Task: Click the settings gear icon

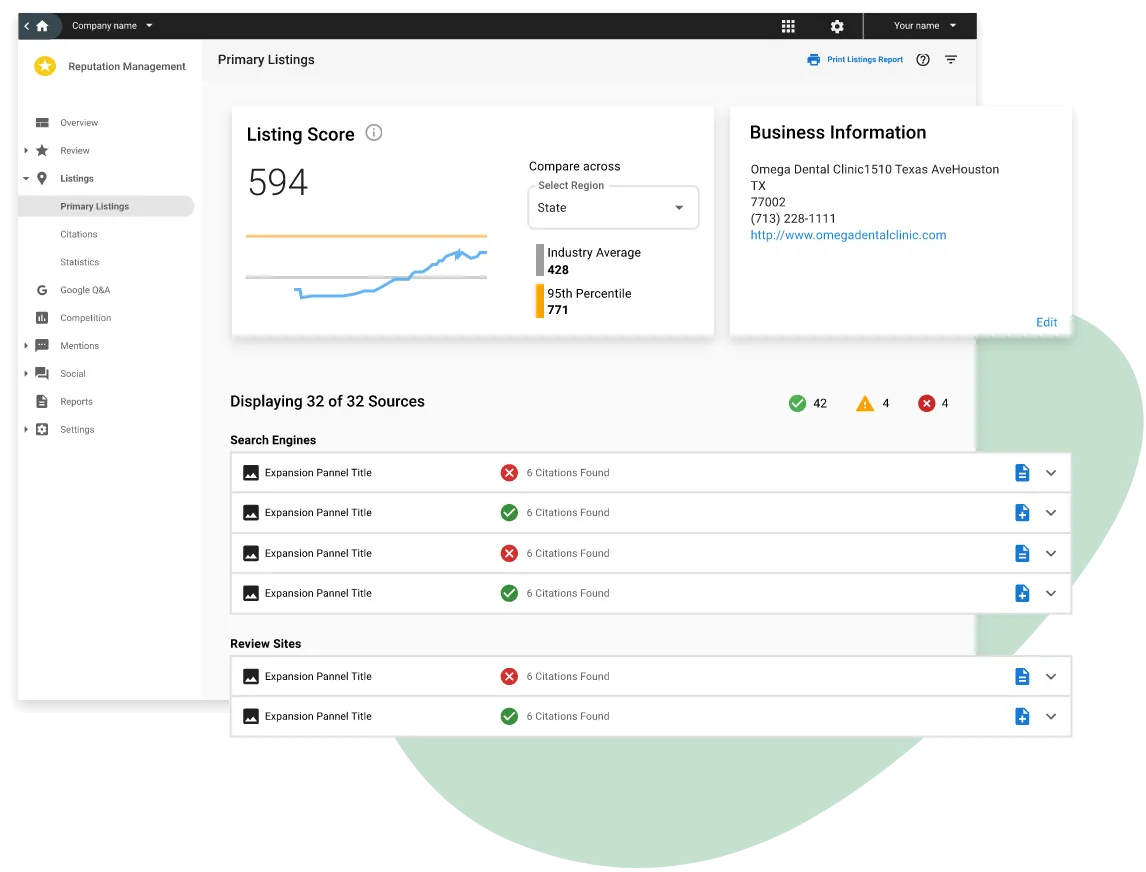Action: point(837,25)
